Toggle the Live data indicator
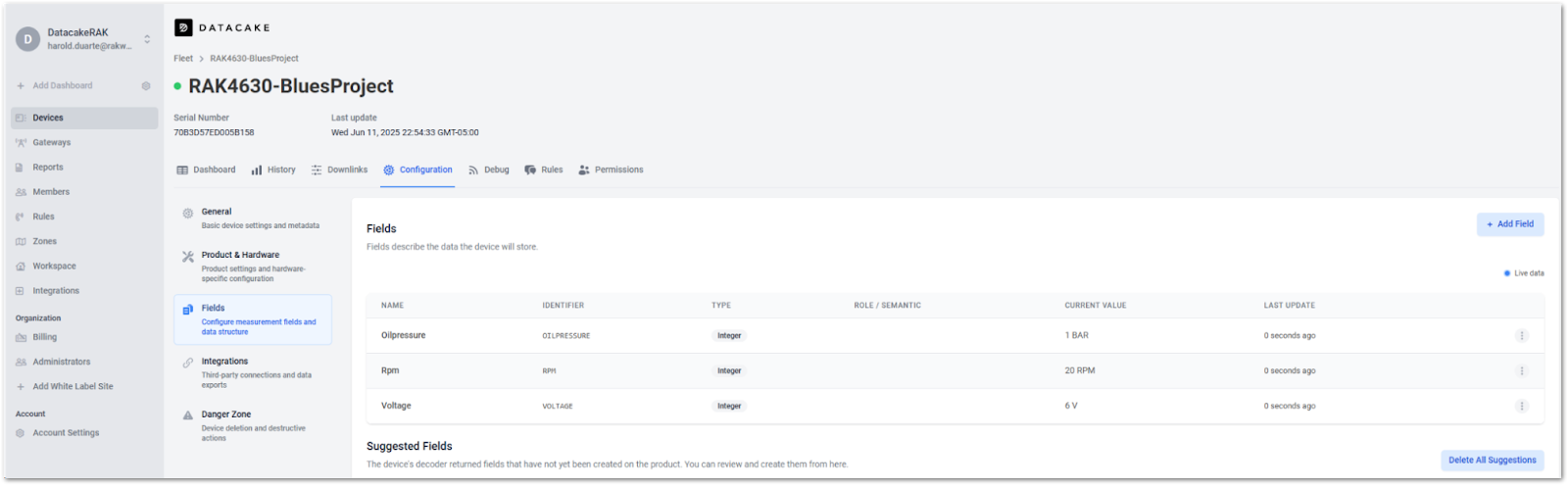Image resolution: width=1568 pixels, height=486 pixels. pyautogui.click(x=1524, y=273)
